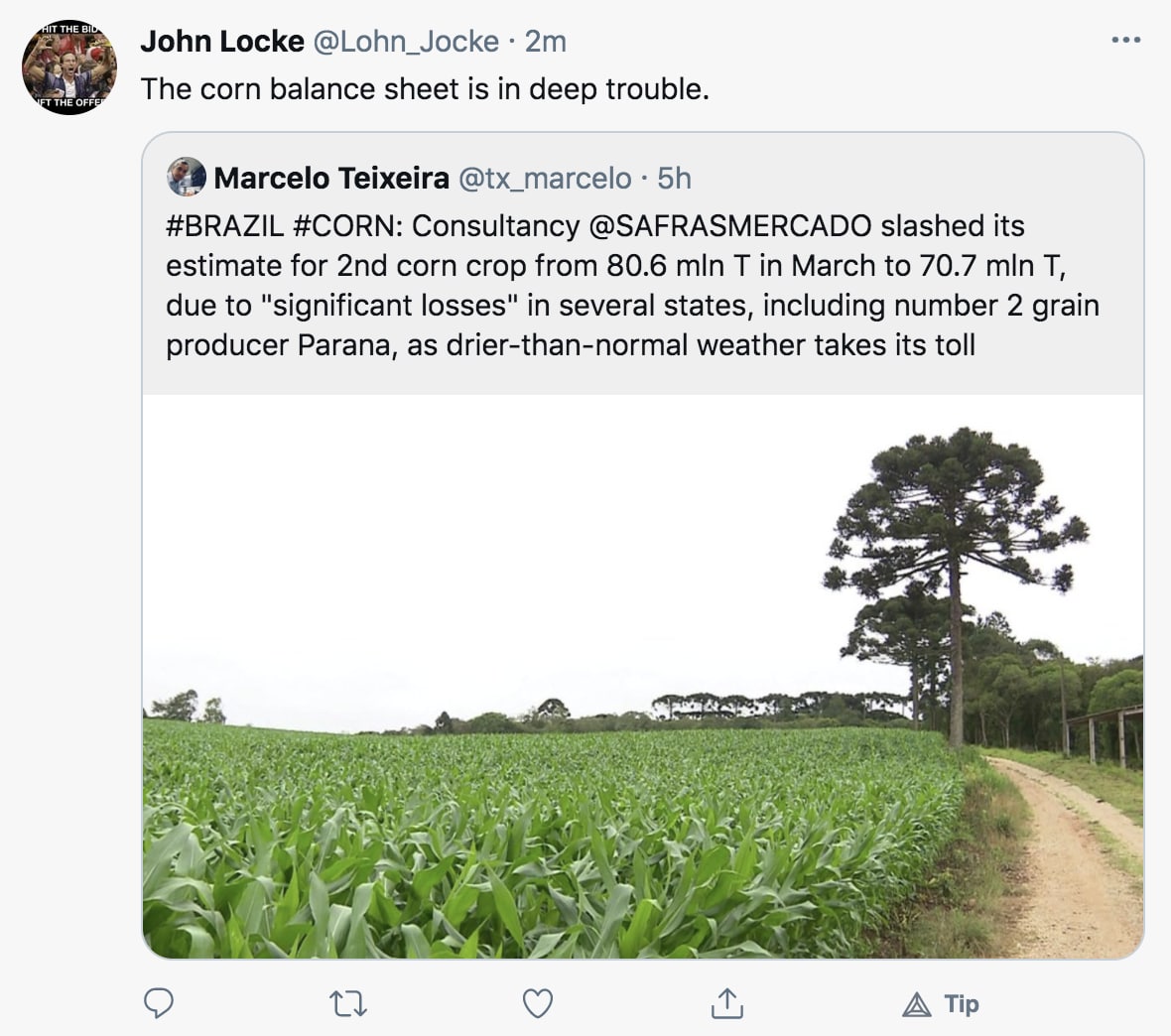The height and width of the screenshot is (1036, 1171).
Task: Open the share tweet icon
Action: click(x=726, y=1004)
